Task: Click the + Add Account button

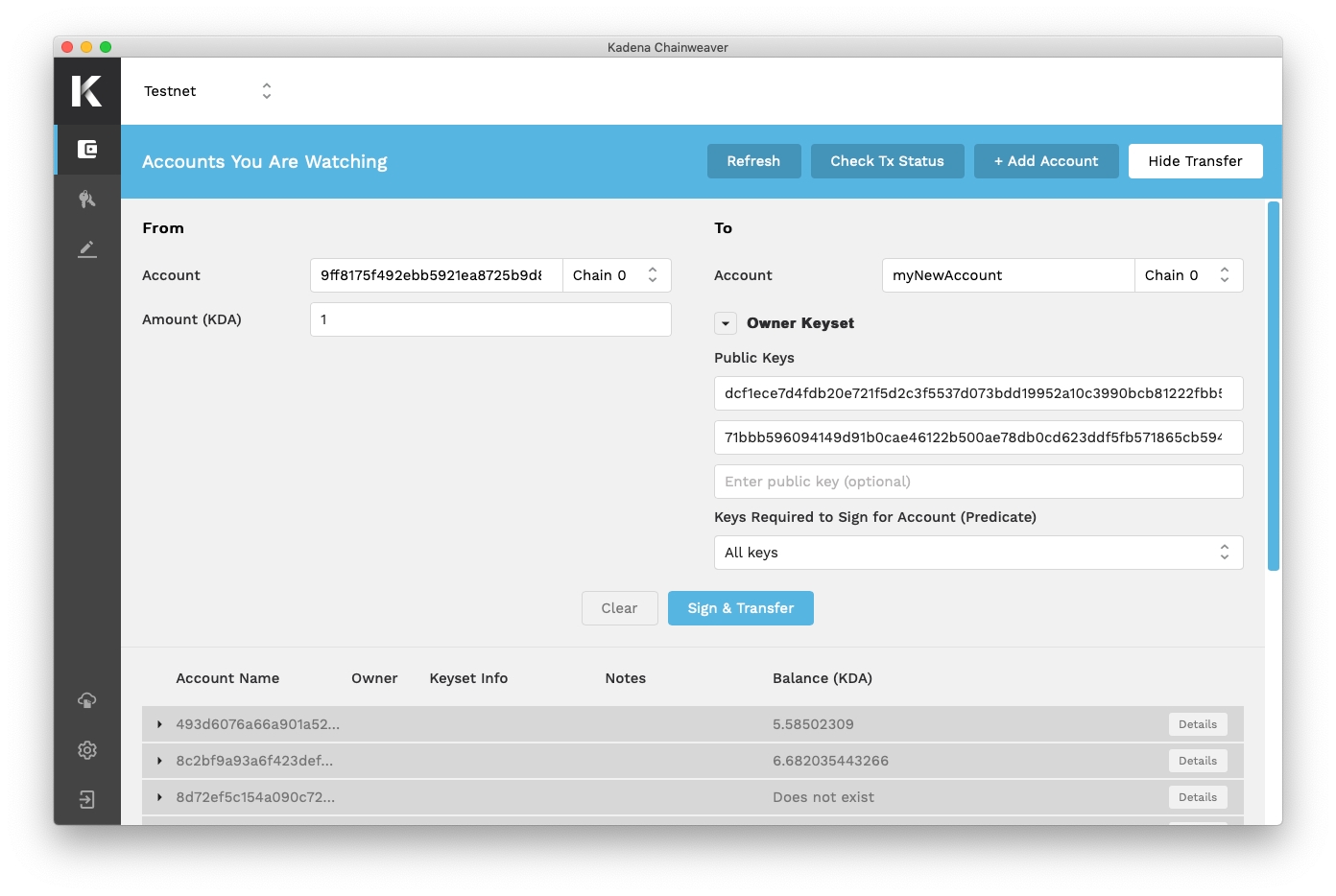Action: coord(1045,161)
